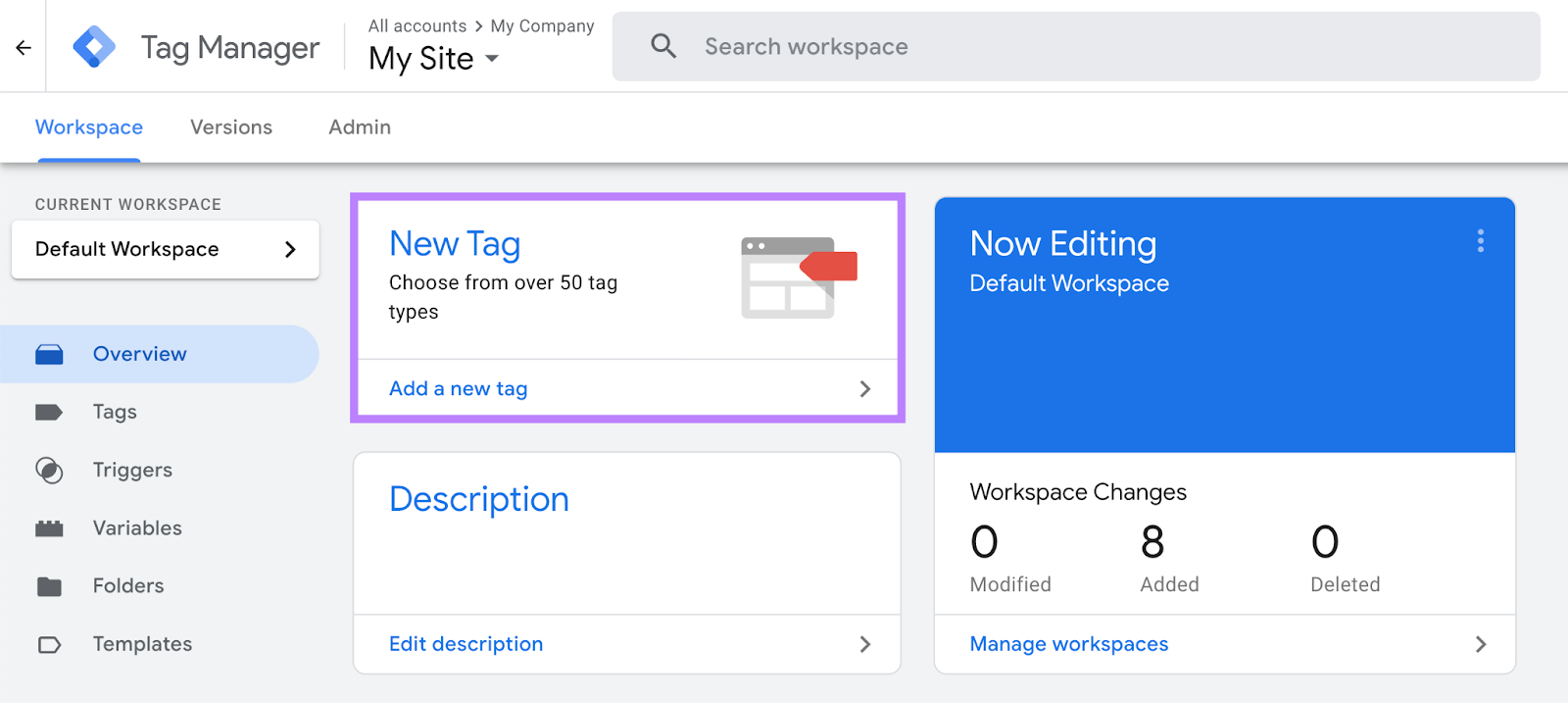1568x703 pixels.
Task: Click the Variables icon in sidebar
Action: 49,528
